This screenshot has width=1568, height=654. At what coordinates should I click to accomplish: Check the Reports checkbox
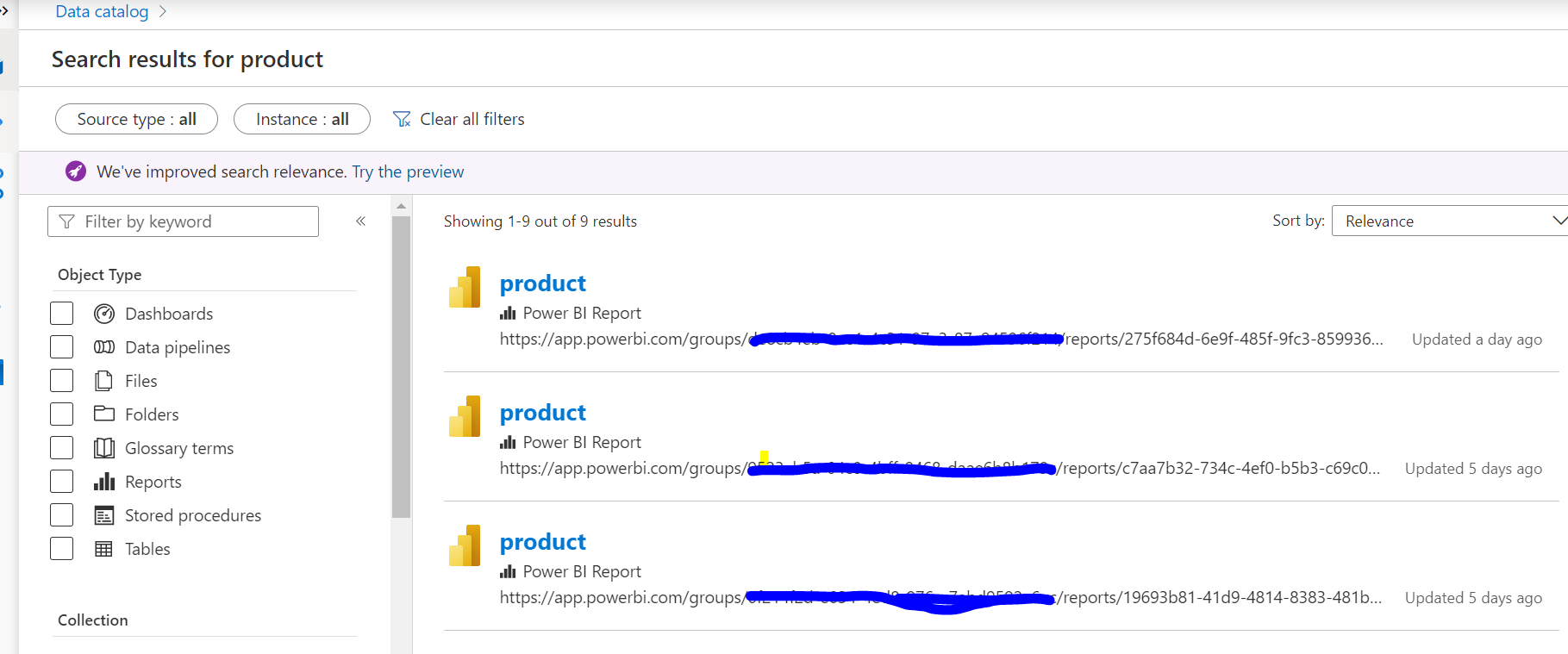tap(62, 482)
